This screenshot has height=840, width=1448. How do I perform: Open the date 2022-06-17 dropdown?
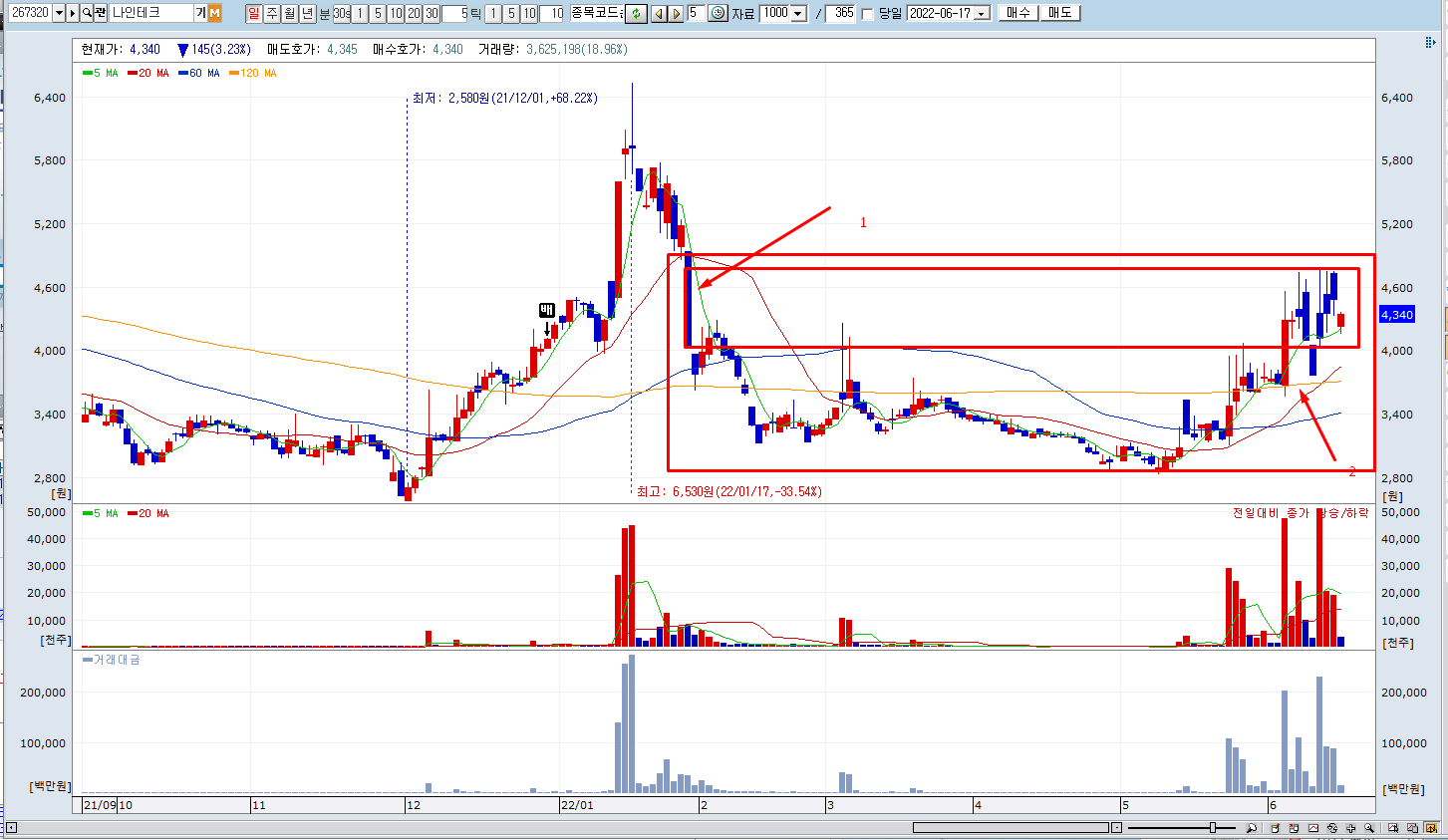click(982, 13)
